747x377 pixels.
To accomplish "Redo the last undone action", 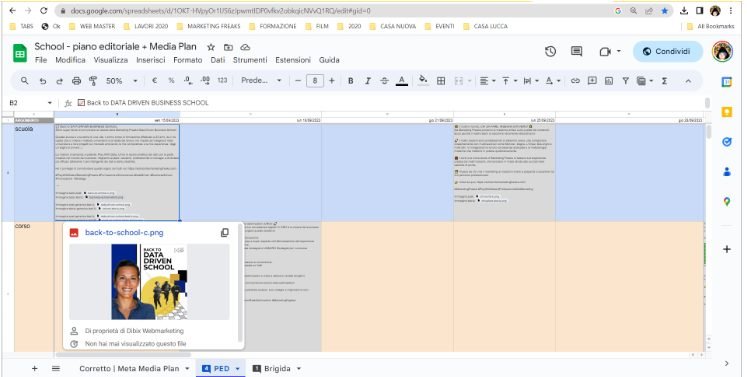I will 60,81.
